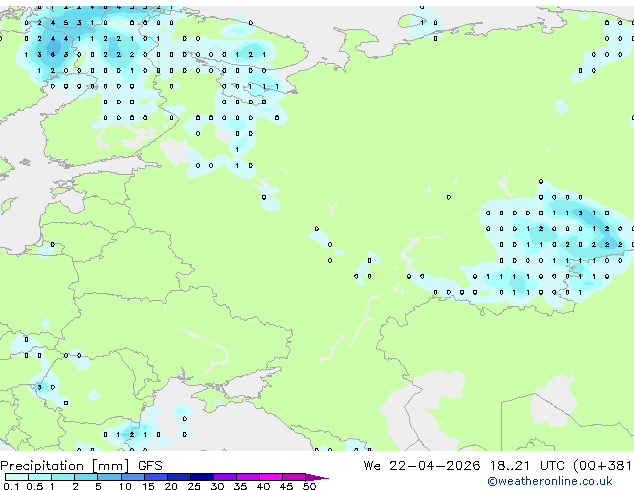Select the 0.5–1 mm legend color swatch

[x=40, y=477]
